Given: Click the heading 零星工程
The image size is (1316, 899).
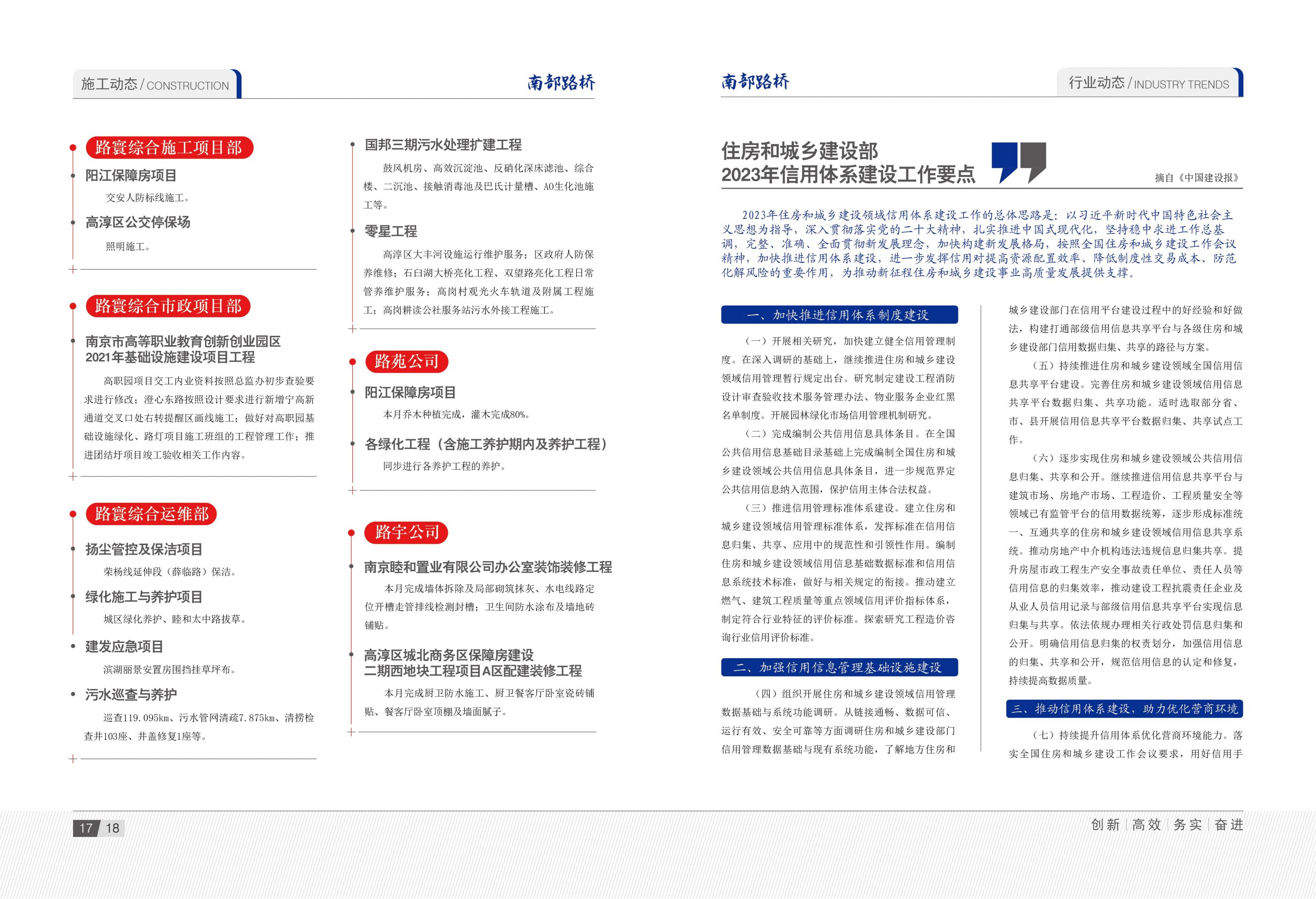Looking at the screenshot, I should click(x=391, y=231).
